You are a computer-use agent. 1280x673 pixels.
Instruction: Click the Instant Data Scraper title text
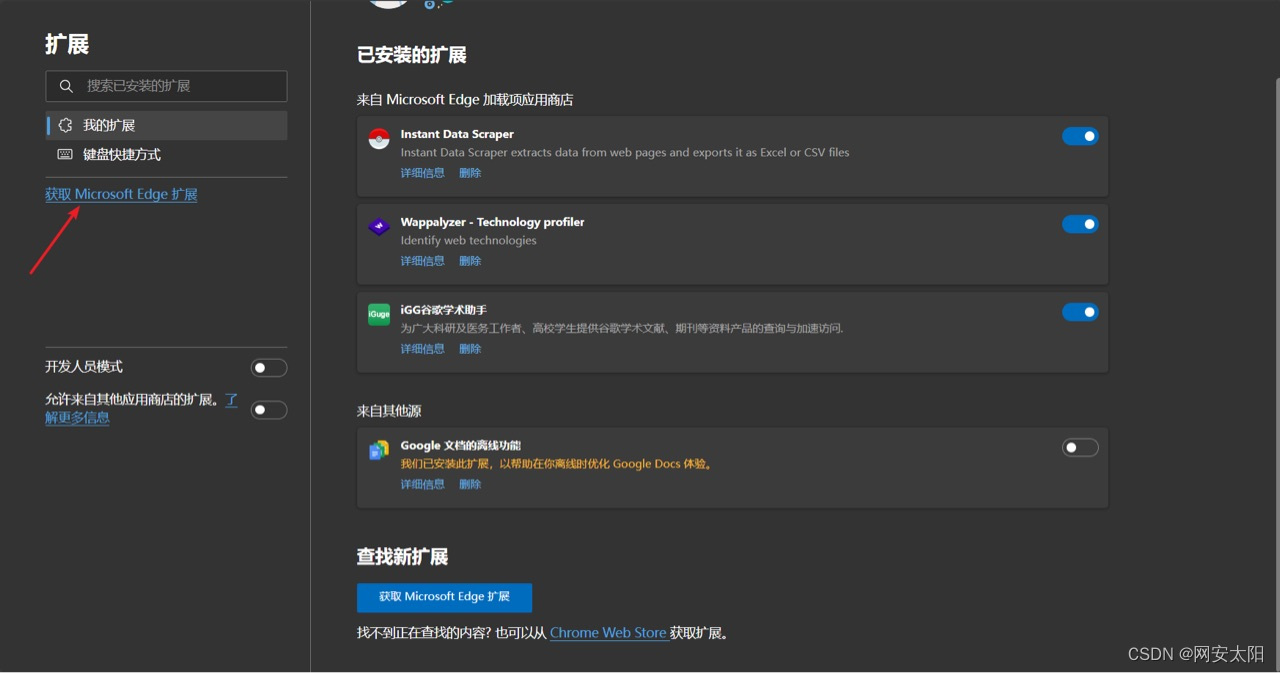457,134
